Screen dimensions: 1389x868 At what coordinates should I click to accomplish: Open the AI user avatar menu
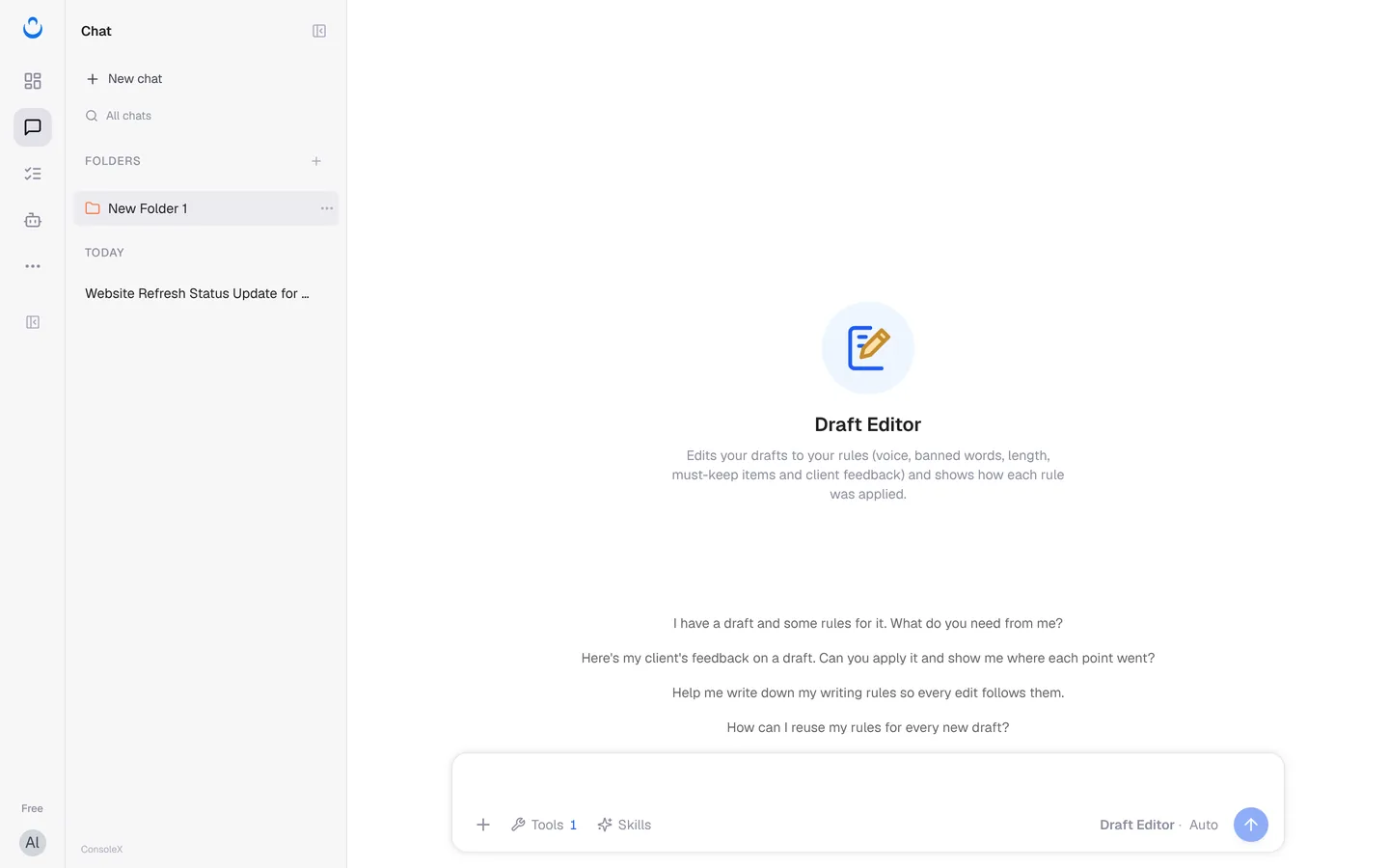click(x=33, y=843)
